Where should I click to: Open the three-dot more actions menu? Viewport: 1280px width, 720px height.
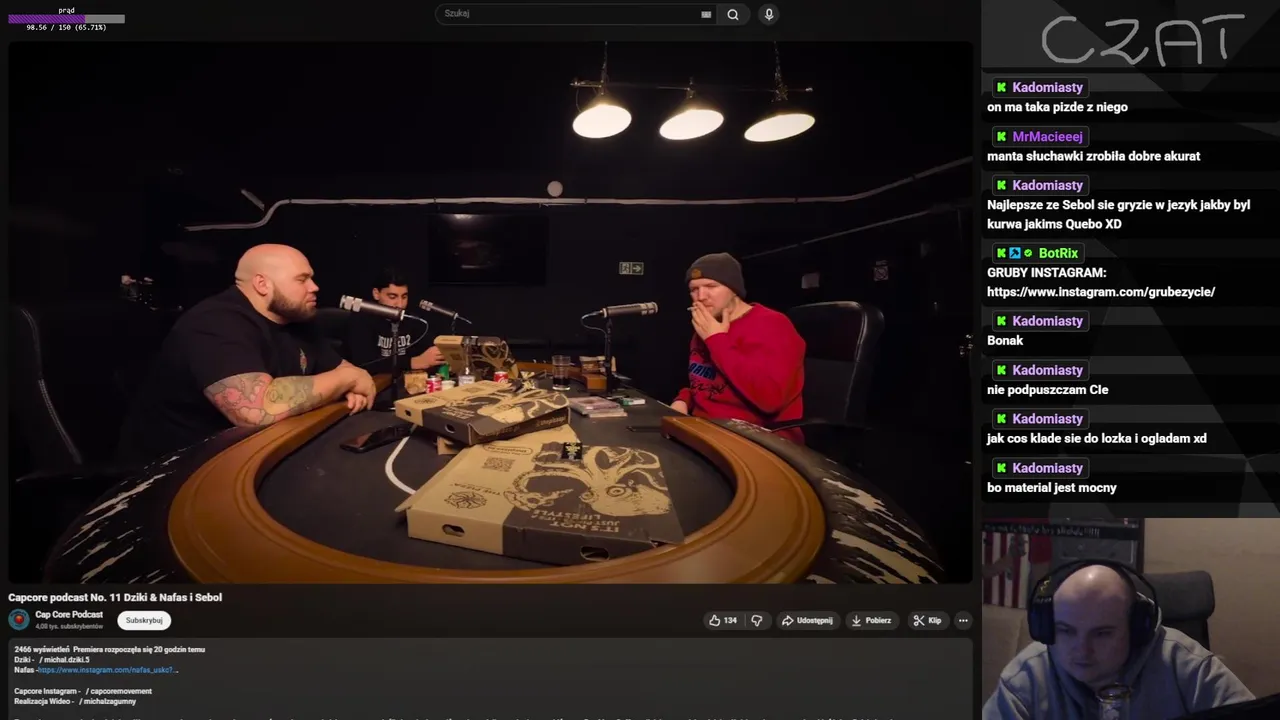963,620
